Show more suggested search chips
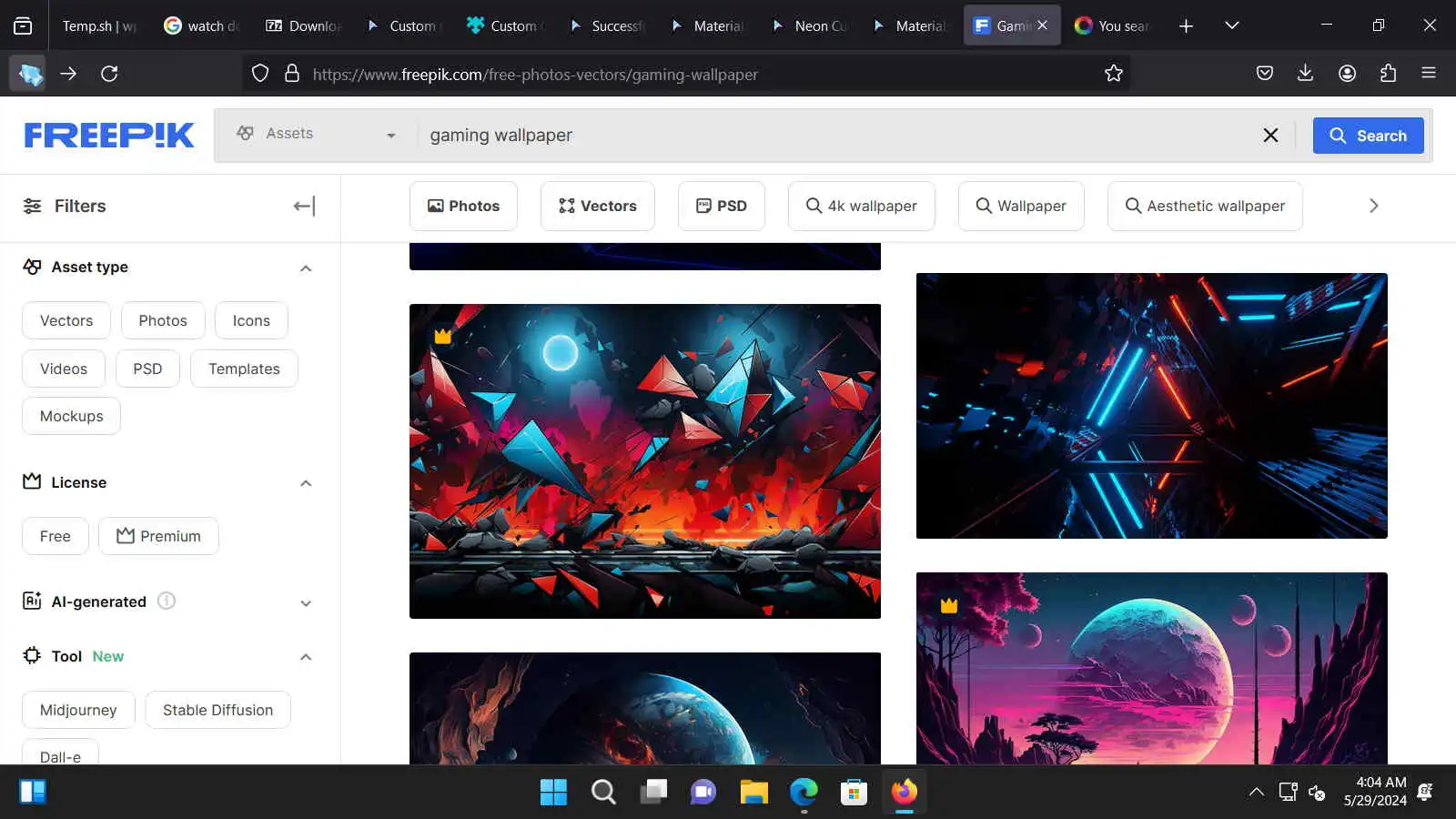Viewport: 1456px width, 819px height. click(x=1374, y=207)
